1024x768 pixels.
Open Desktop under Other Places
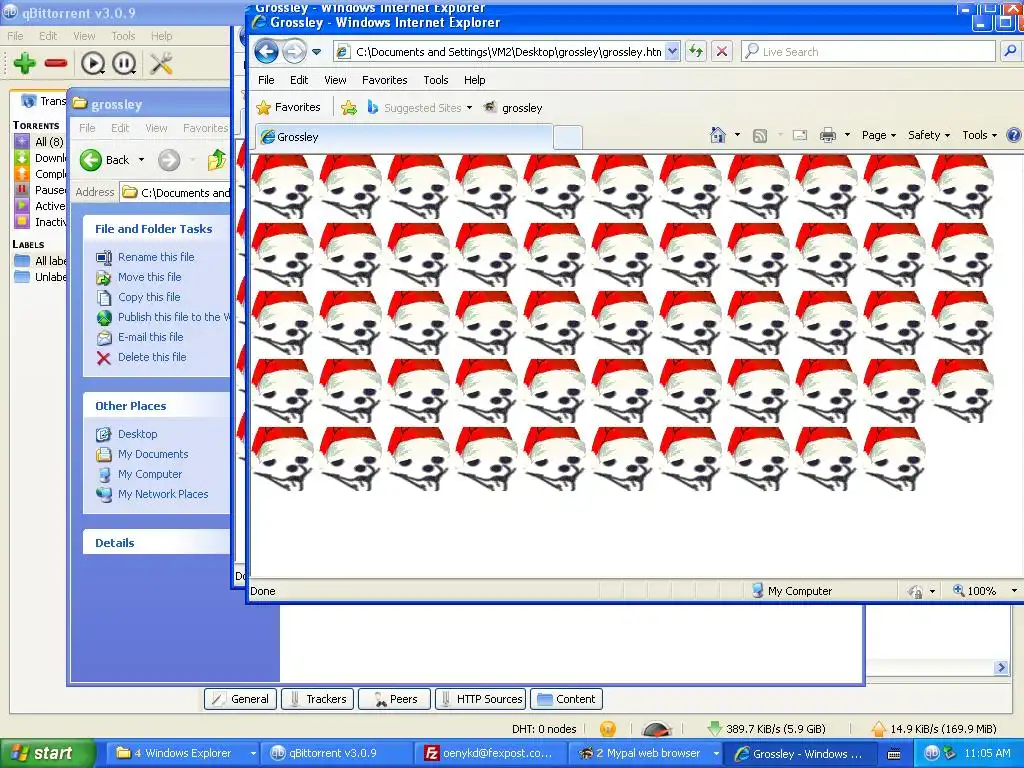[137, 434]
